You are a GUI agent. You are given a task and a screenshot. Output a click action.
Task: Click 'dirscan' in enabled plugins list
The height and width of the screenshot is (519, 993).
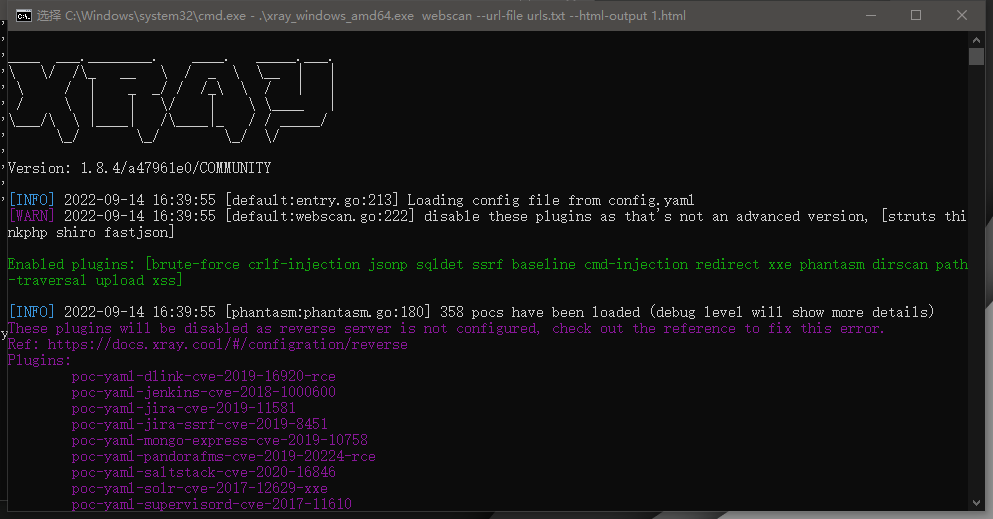click(900, 265)
